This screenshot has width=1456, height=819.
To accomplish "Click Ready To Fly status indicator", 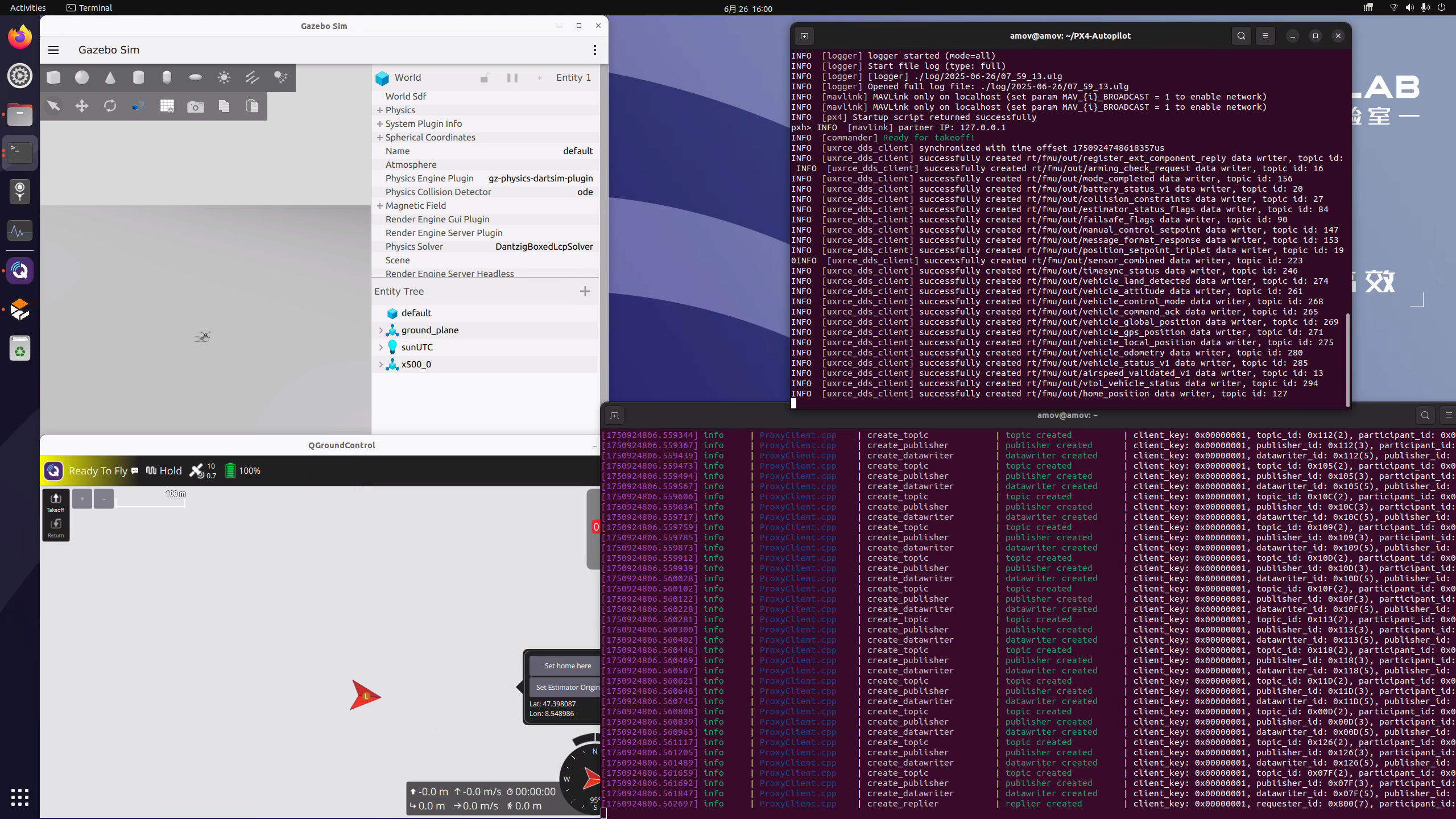I will pyautogui.click(x=98, y=471).
